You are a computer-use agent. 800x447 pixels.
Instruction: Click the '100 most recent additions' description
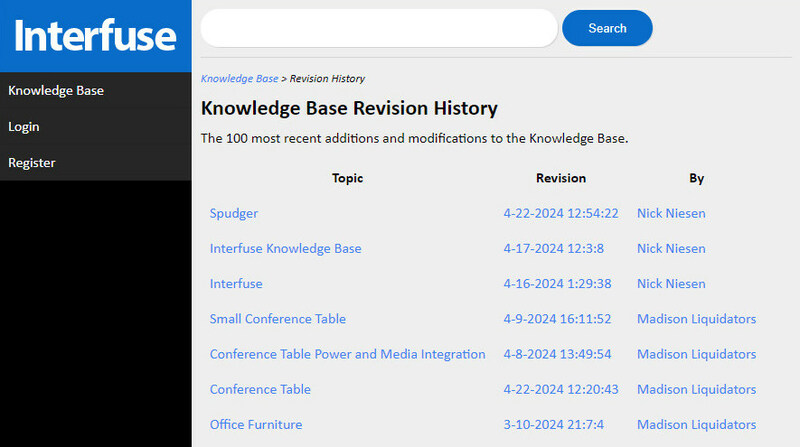414,138
